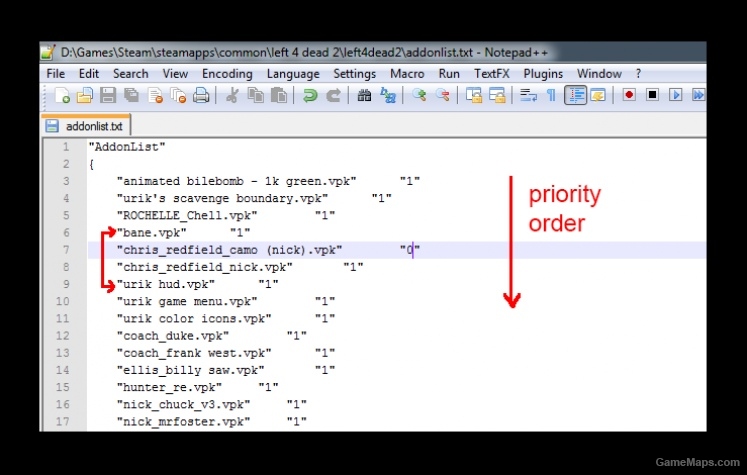Open the Window menu
Screen dimensions: 747x475
599,74
